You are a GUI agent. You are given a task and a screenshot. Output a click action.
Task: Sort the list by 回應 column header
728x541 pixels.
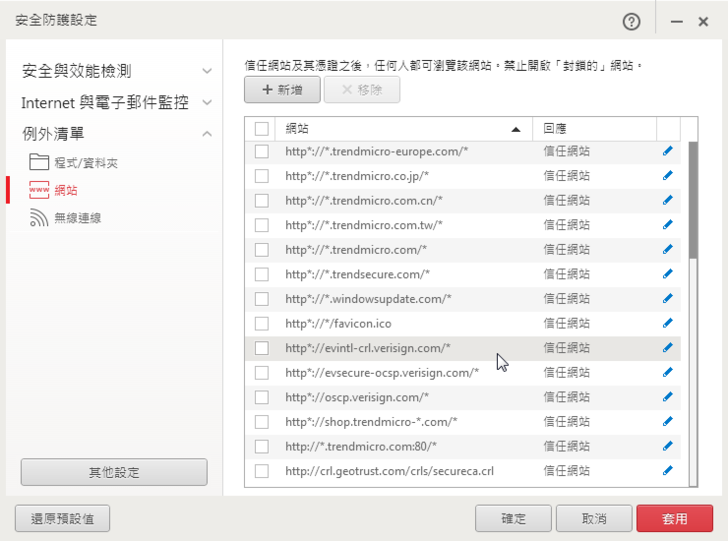pos(596,128)
